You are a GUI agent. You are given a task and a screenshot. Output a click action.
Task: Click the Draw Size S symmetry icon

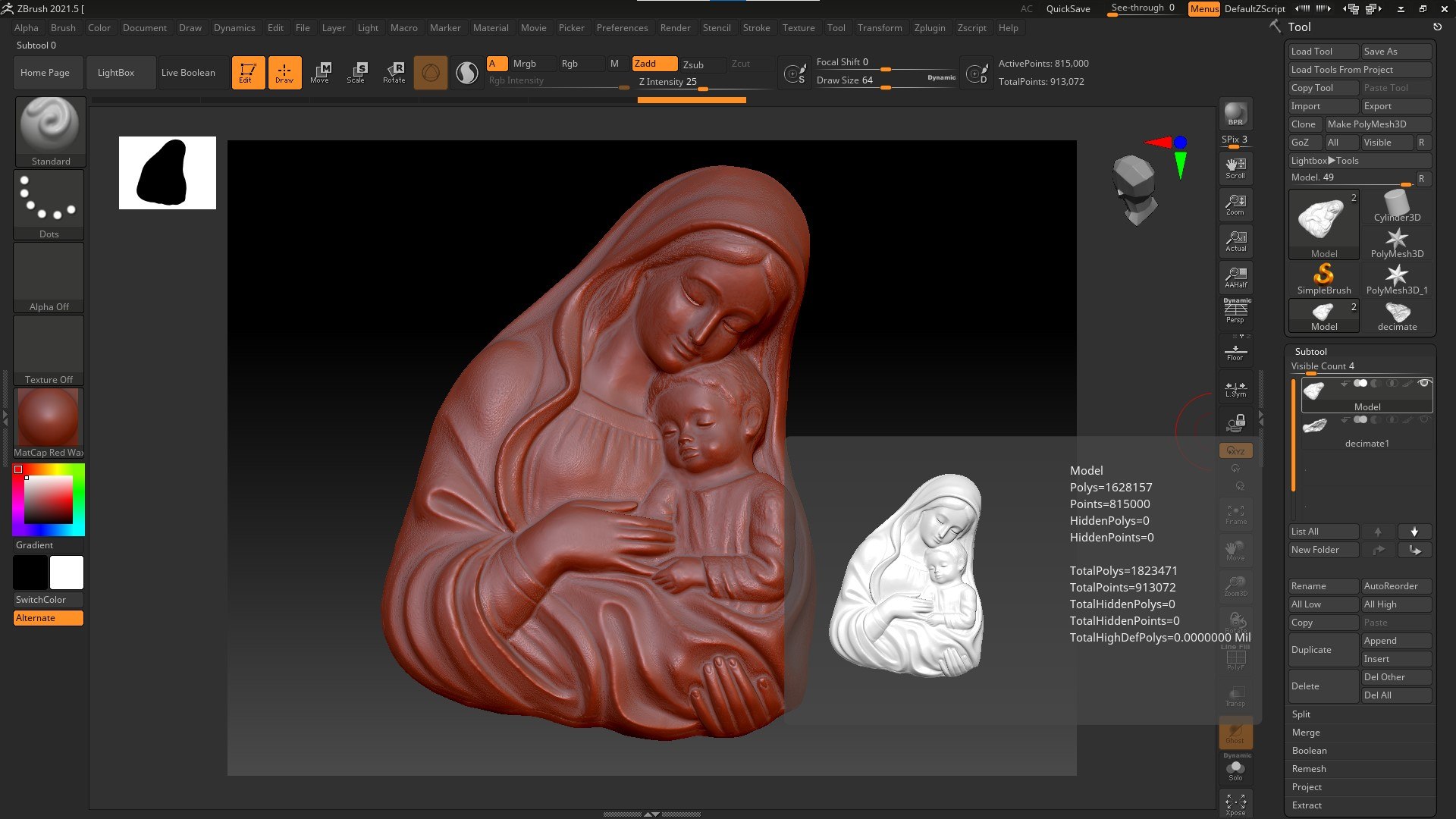(x=795, y=74)
